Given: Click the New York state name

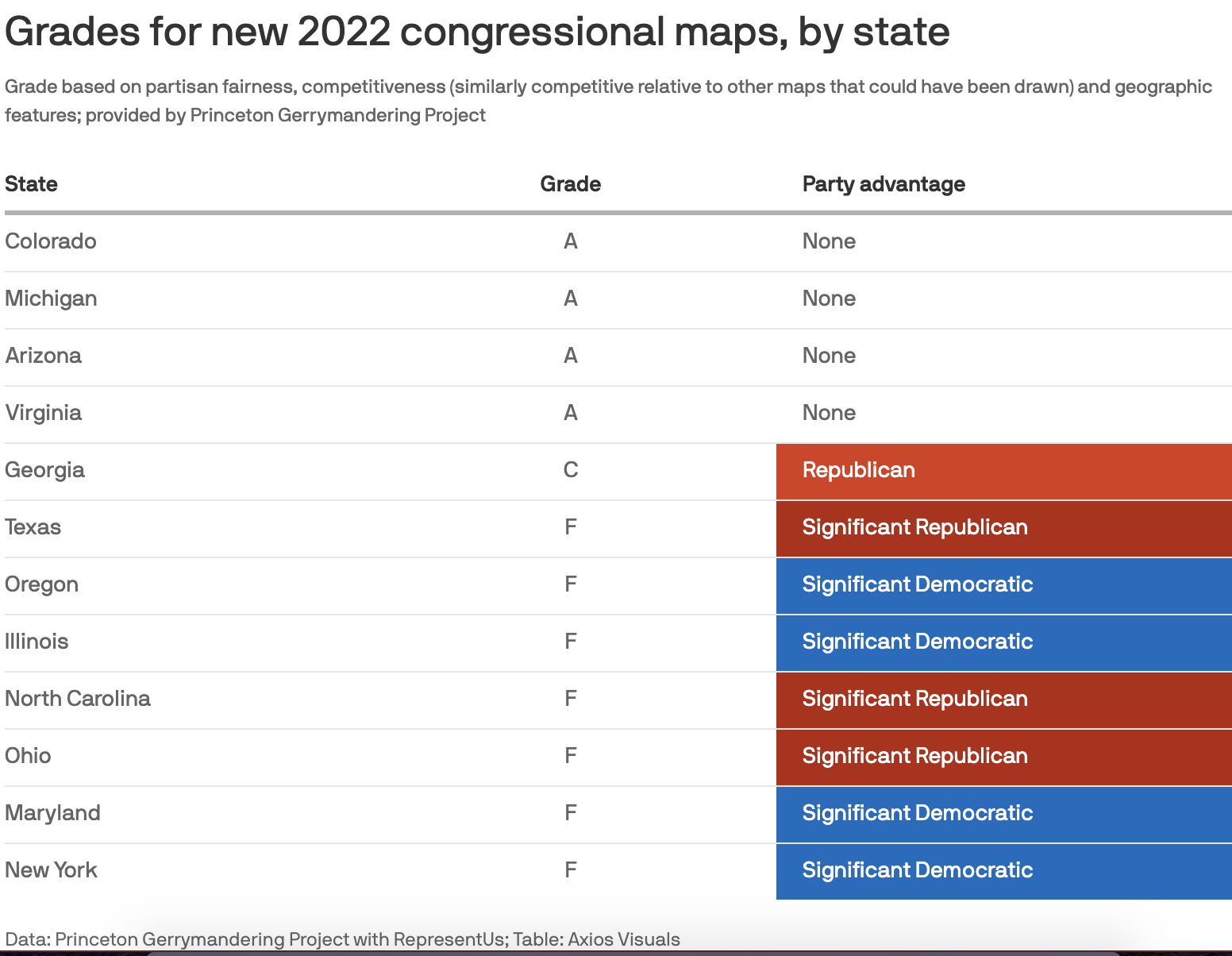Looking at the screenshot, I should click(x=51, y=870).
